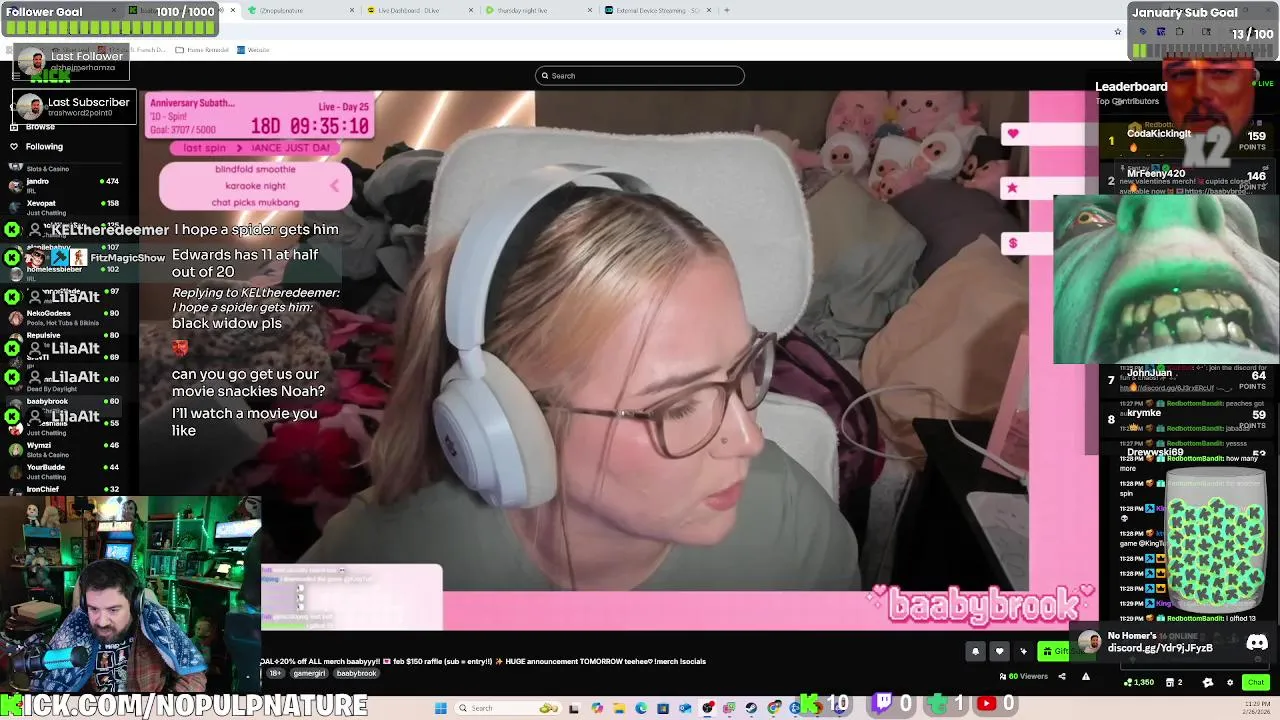Click the discord.gg/Ydr9jJFyzB invite text
1280x720 pixels.
click(x=1160, y=648)
